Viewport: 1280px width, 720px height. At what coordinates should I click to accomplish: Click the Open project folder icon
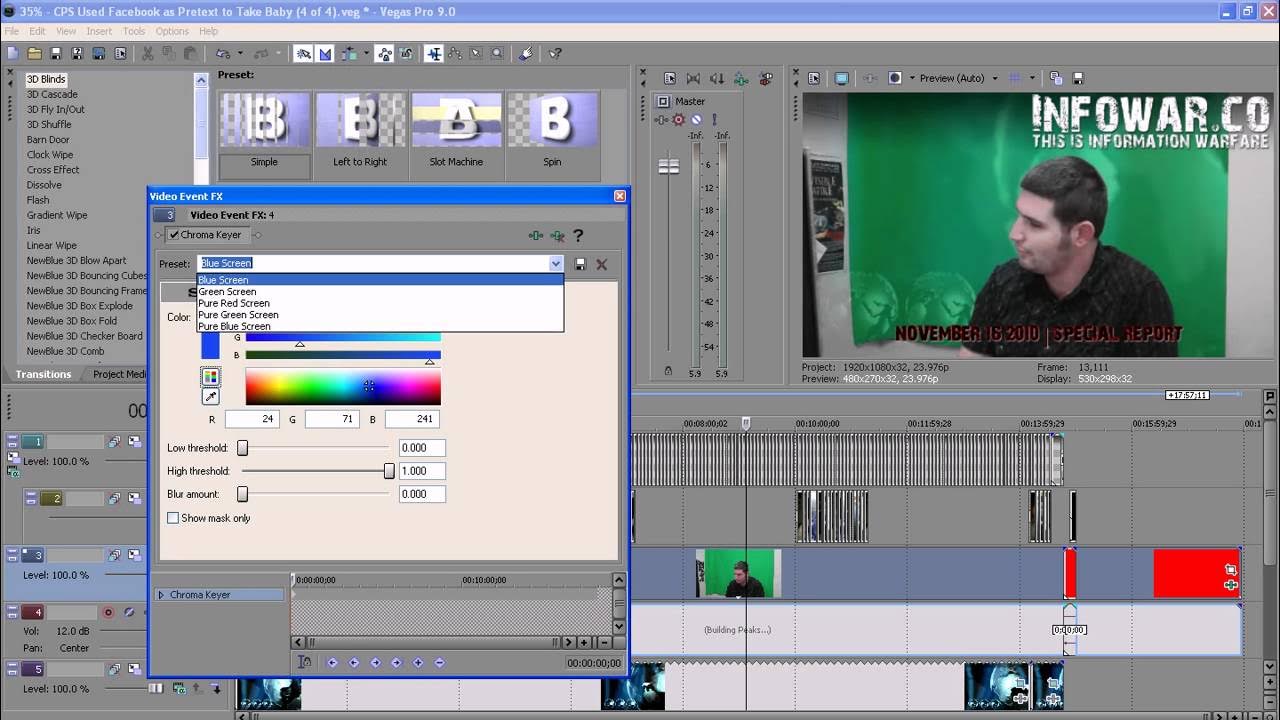[x=34, y=54]
